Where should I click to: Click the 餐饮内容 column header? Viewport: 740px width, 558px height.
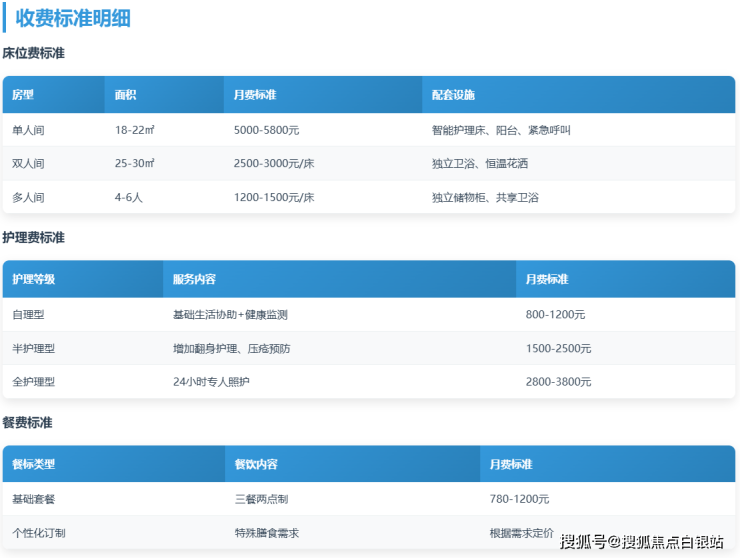(x=256, y=465)
